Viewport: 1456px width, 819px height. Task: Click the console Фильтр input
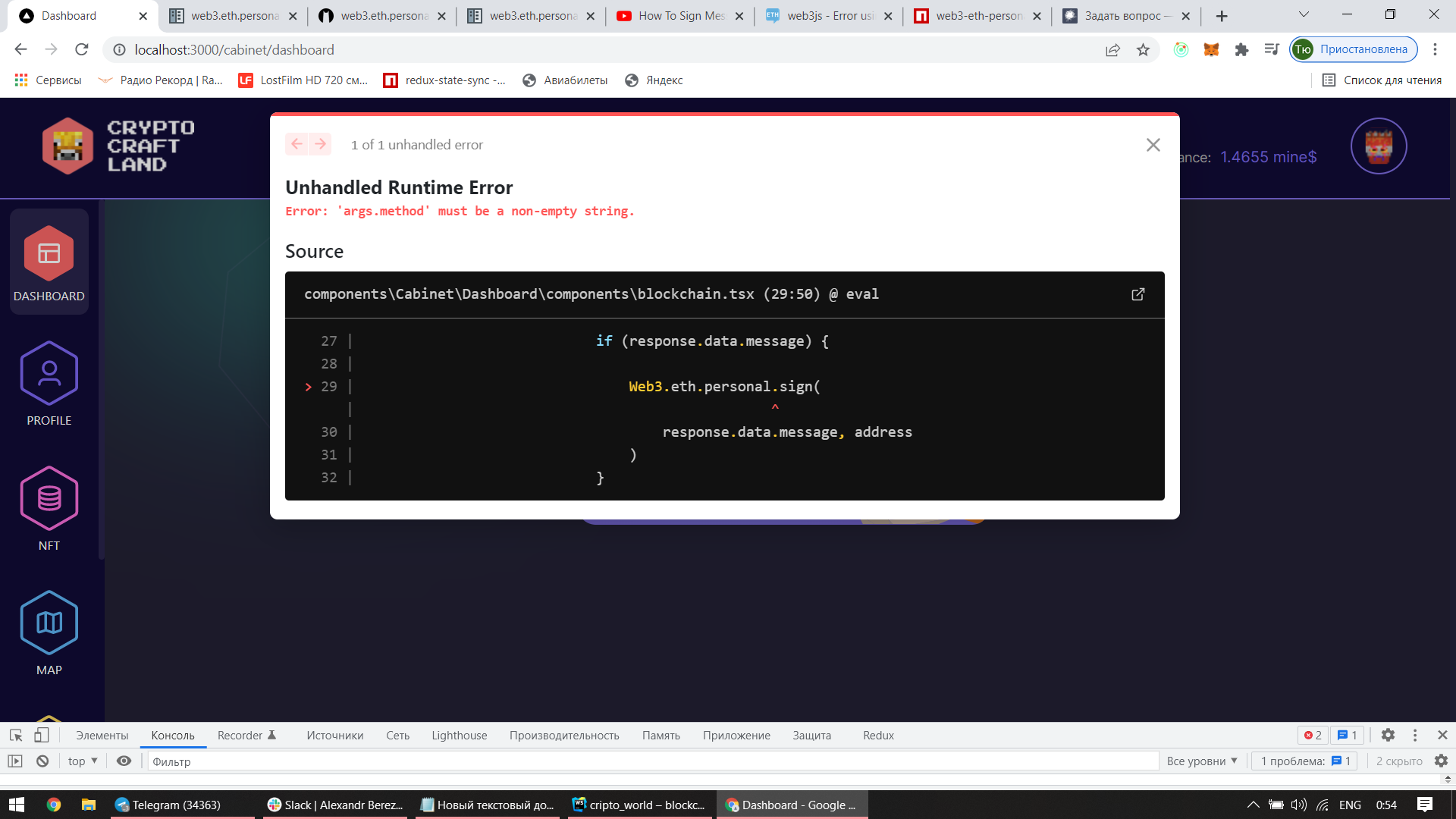[652, 761]
